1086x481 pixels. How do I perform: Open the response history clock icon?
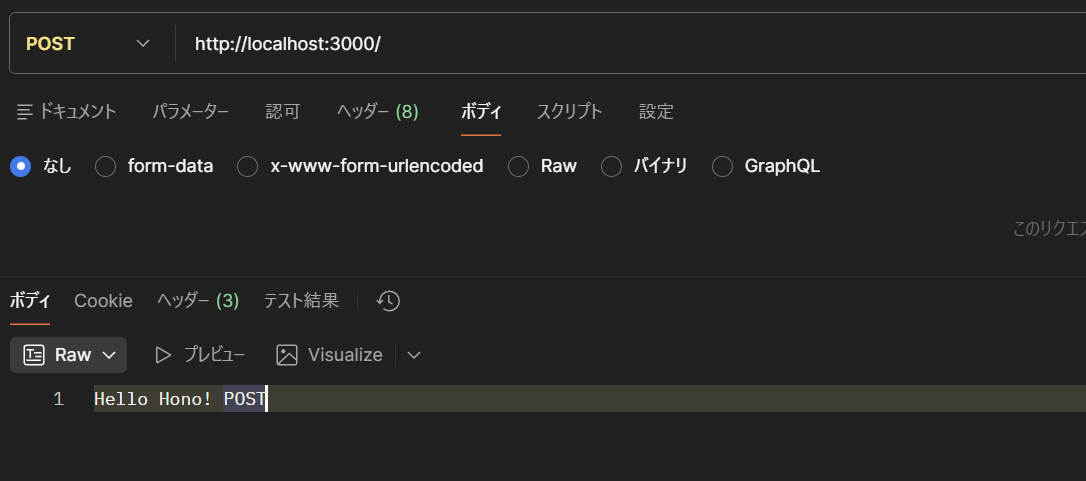pos(388,301)
